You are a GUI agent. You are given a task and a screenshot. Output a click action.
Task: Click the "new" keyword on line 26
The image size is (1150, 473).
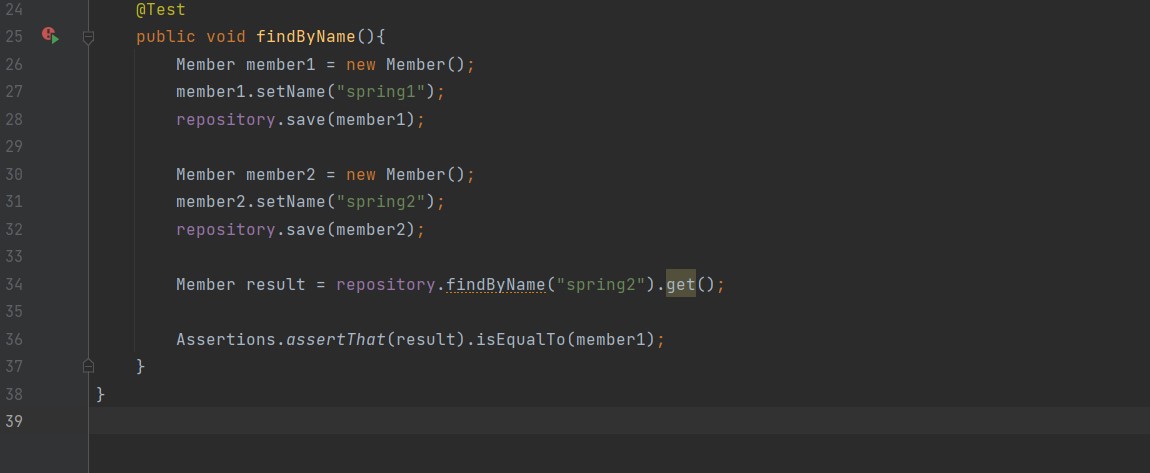coord(361,65)
